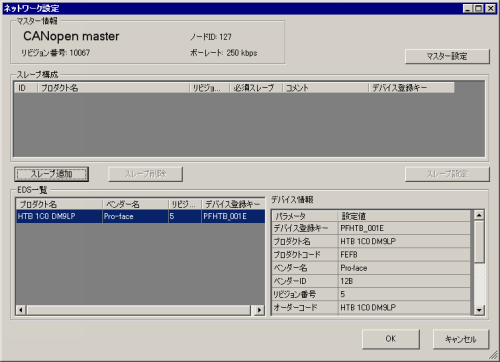Screen dimensions: 500x362
Task: Click the Pro-face vendor cell in EDS list
Action: pyautogui.click(x=135, y=216)
